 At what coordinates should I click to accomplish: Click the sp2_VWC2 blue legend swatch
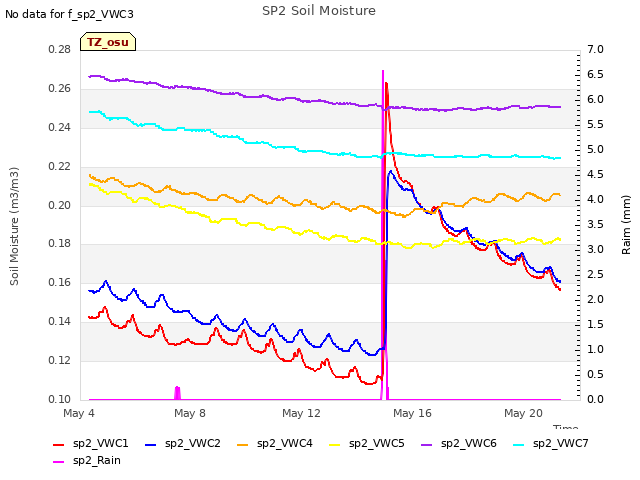pyautogui.click(x=151, y=445)
